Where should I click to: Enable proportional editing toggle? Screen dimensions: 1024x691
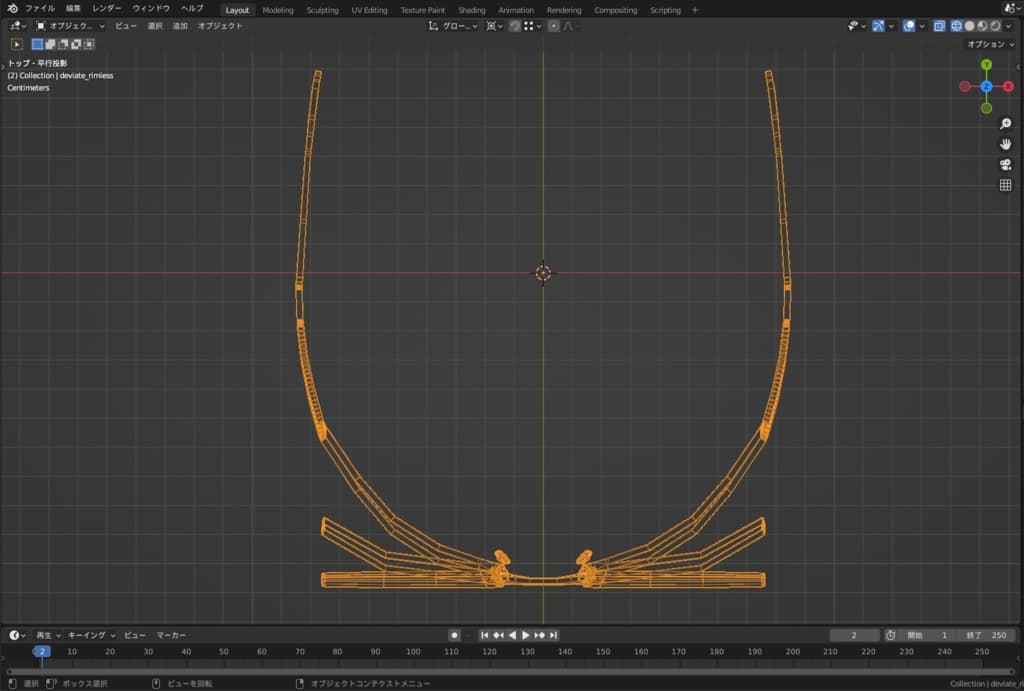(x=554, y=26)
